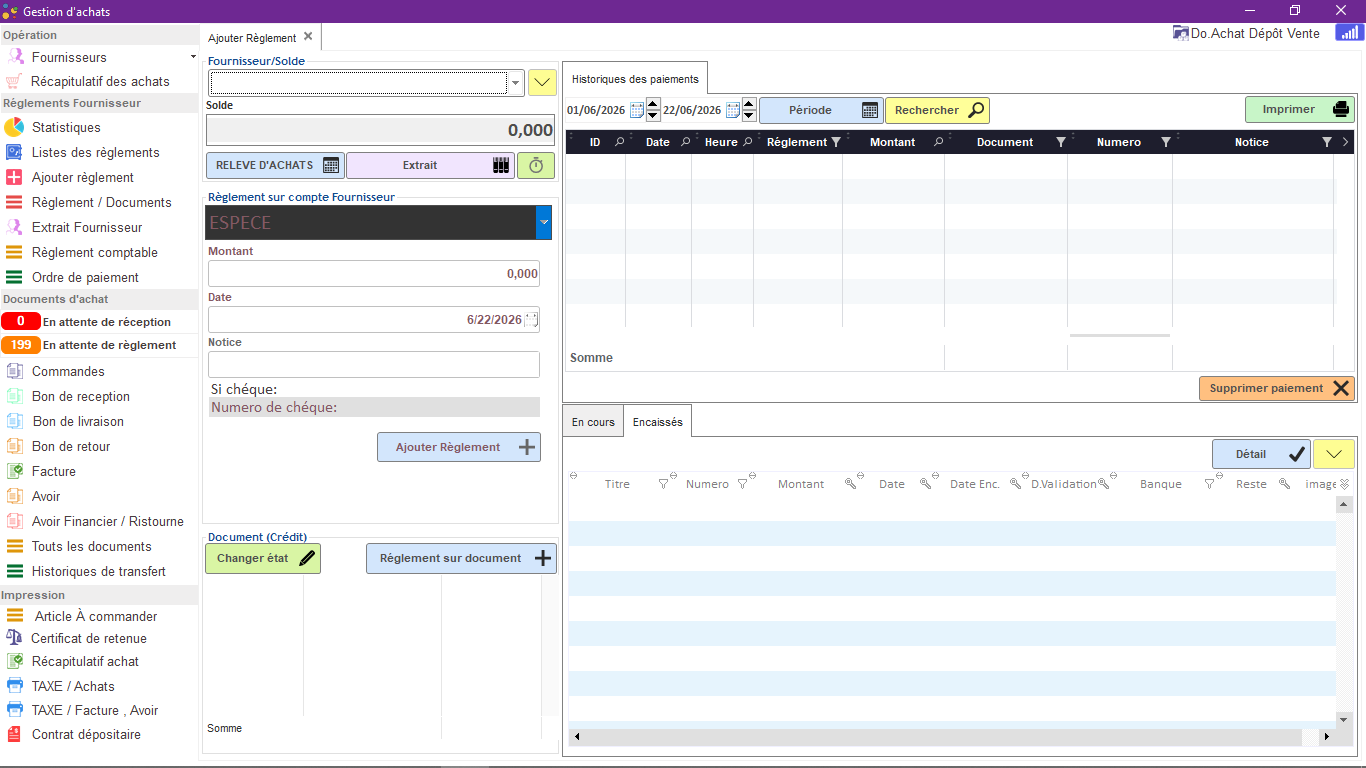Image resolution: width=1366 pixels, height=768 pixels.
Task: Open the Facture document icon
Action: 14,471
